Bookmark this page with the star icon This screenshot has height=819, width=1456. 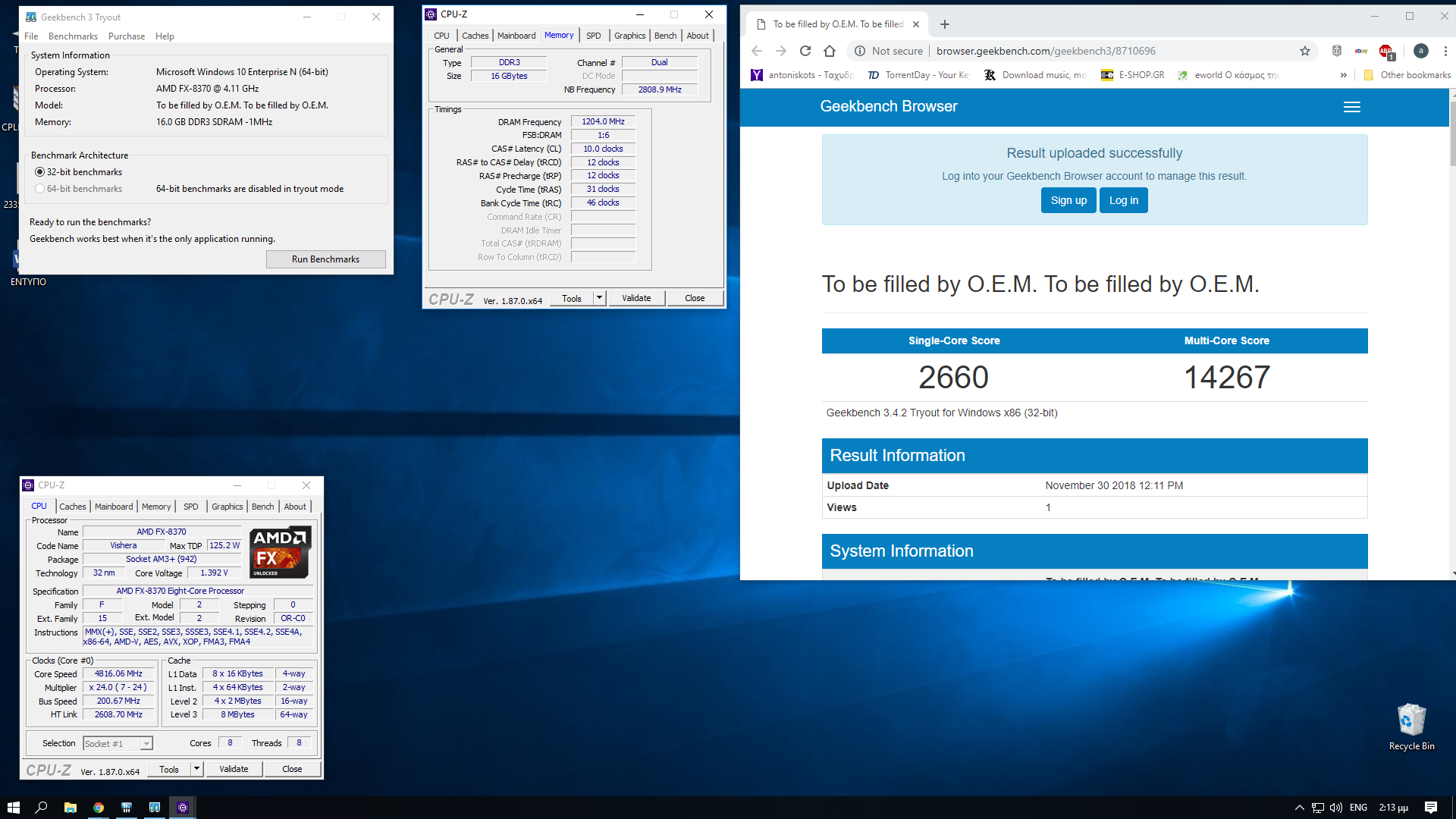click(x=1305, y=51)
